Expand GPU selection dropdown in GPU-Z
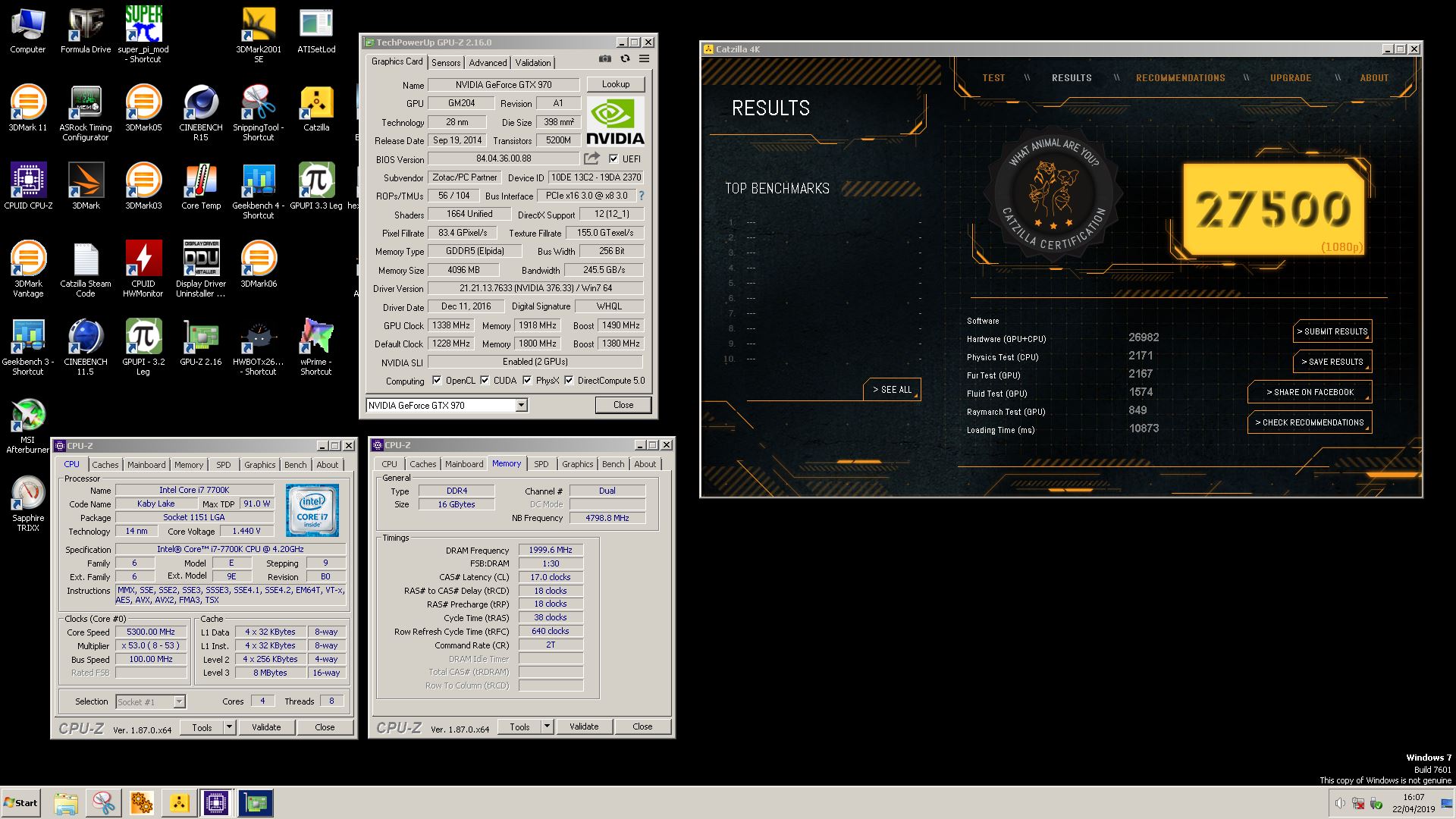 (521, 406)
